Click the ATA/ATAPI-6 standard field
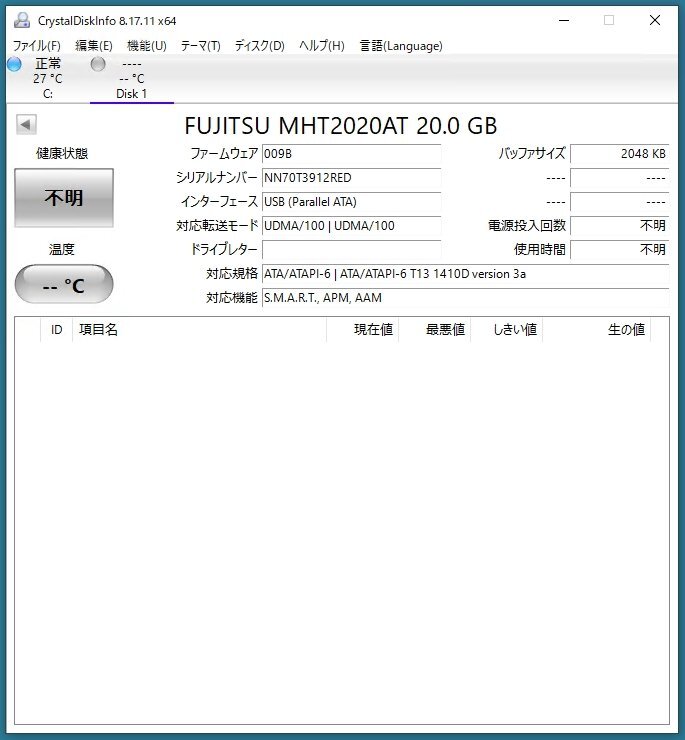The height and width of the screenshot is (740, 685). [x=465, y=274]
